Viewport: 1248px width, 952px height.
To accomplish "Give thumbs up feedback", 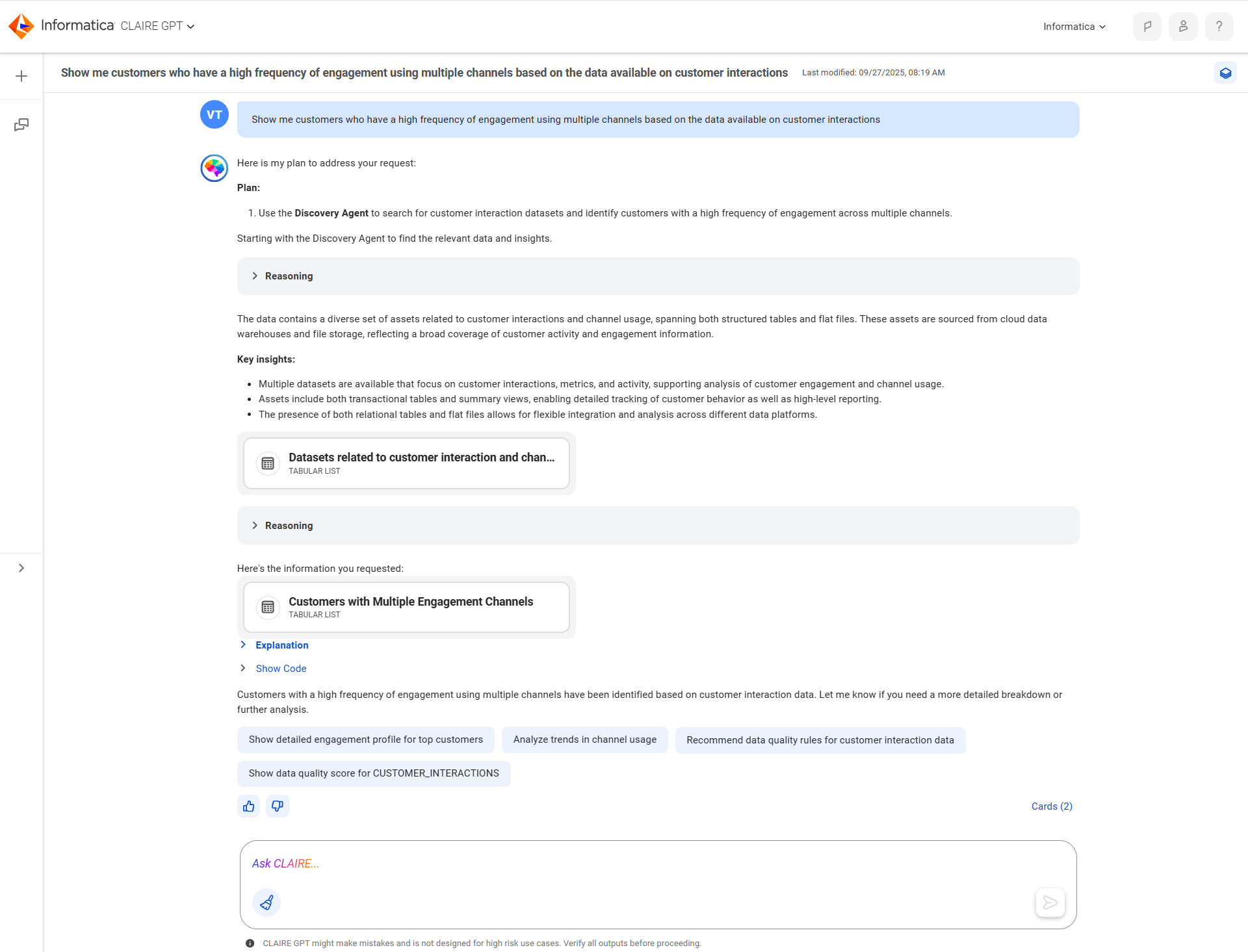I will click(x=249, y=806).
